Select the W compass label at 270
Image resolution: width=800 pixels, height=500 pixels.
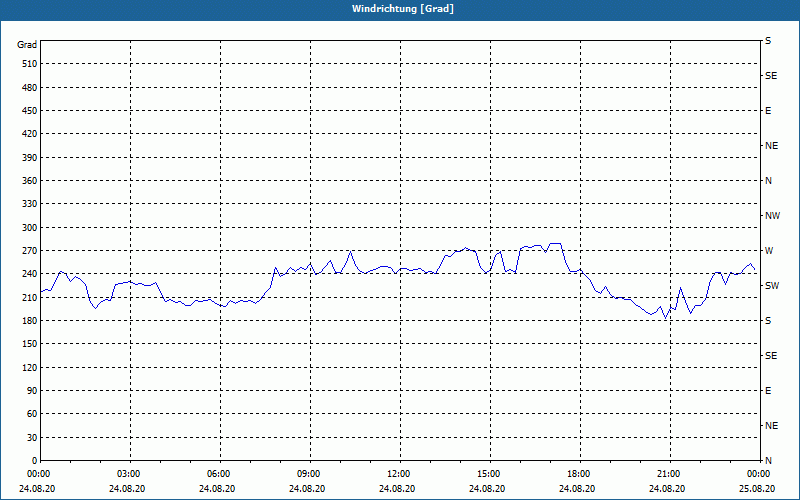point(769,251)
